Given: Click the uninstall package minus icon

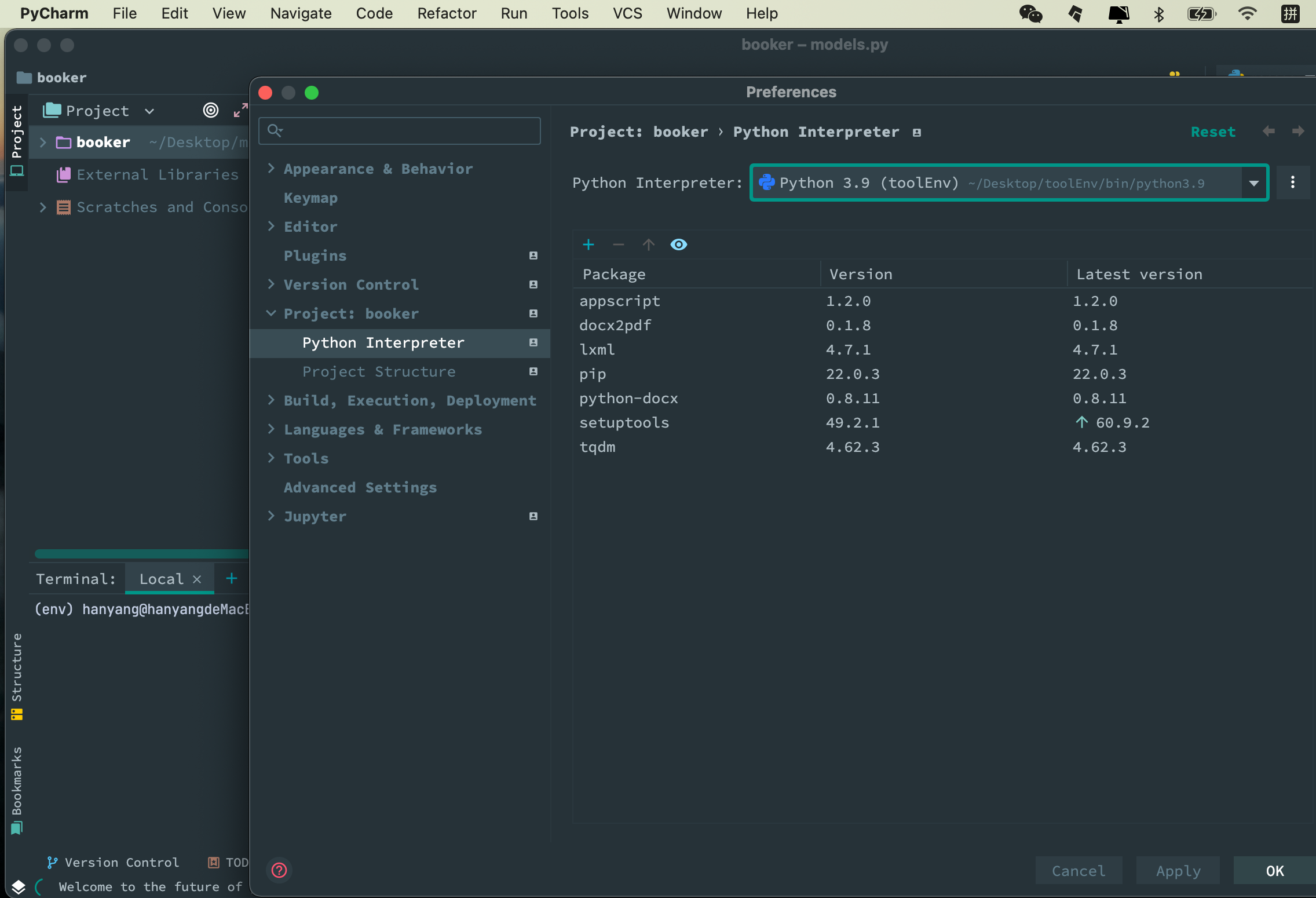Looking at the screenshot, I should pyautogui.click(x=619, y=244).
